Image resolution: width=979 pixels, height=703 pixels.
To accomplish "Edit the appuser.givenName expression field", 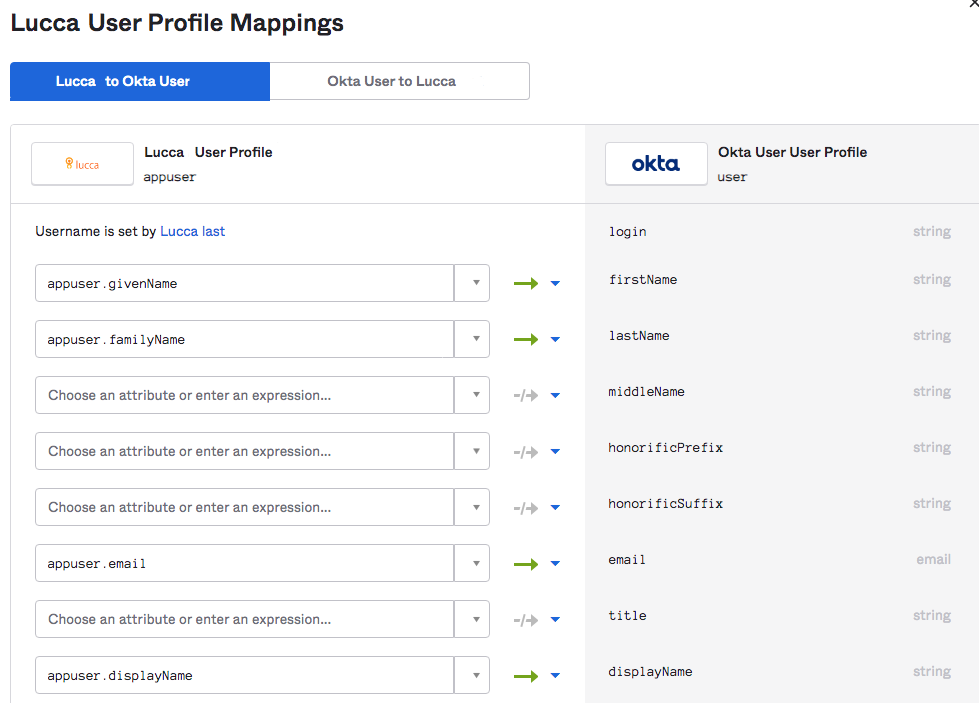I will pos(245,283).
